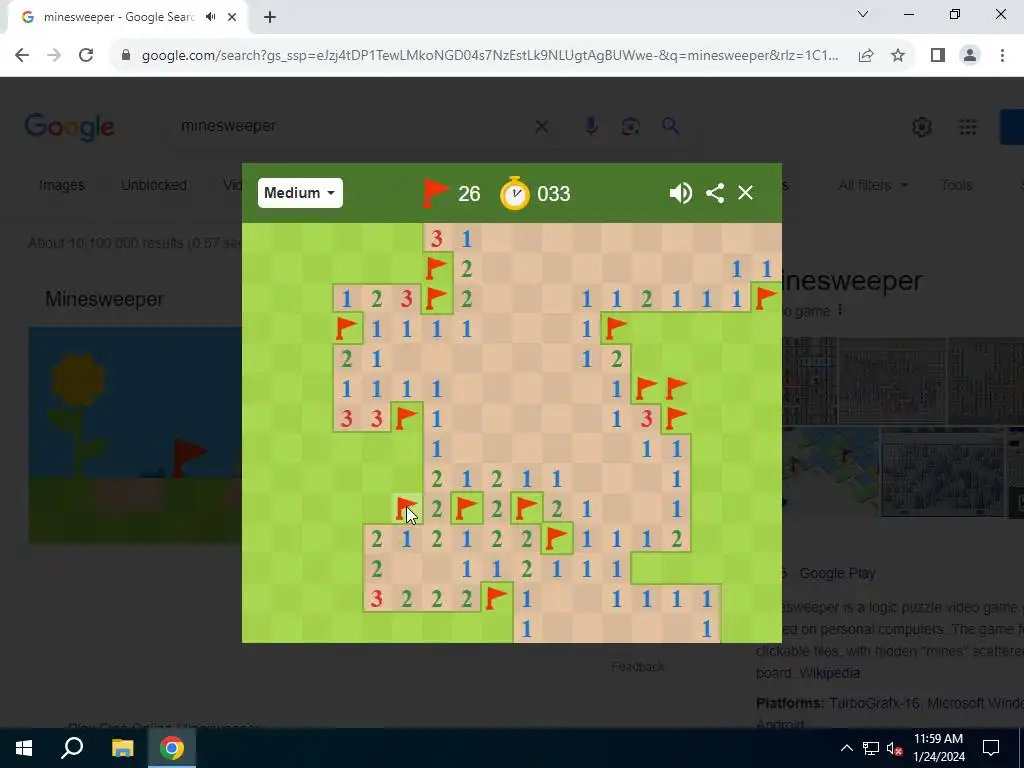Click the address bar URL
Viewport: 1024px width, 768px height.
pyautogui.click(x=490, y=56)
